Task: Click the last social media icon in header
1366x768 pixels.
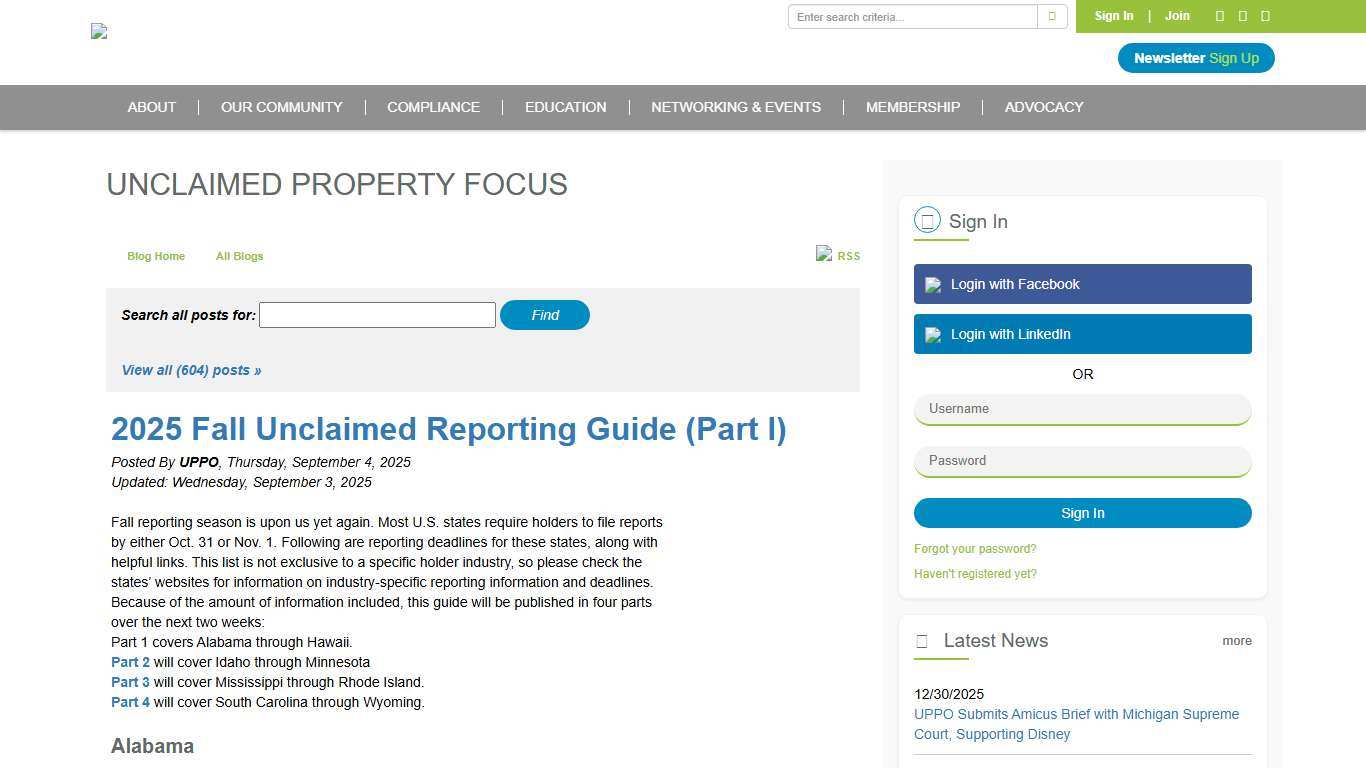Action: point(1265,16)
